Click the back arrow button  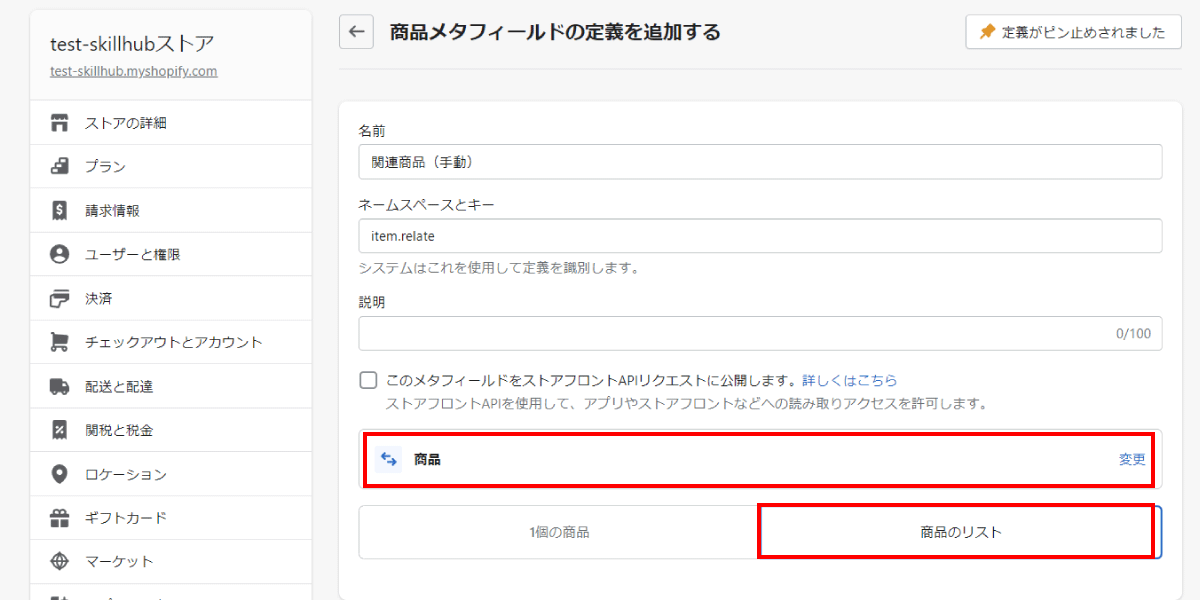pyautogui.click(x=356, y=31)
